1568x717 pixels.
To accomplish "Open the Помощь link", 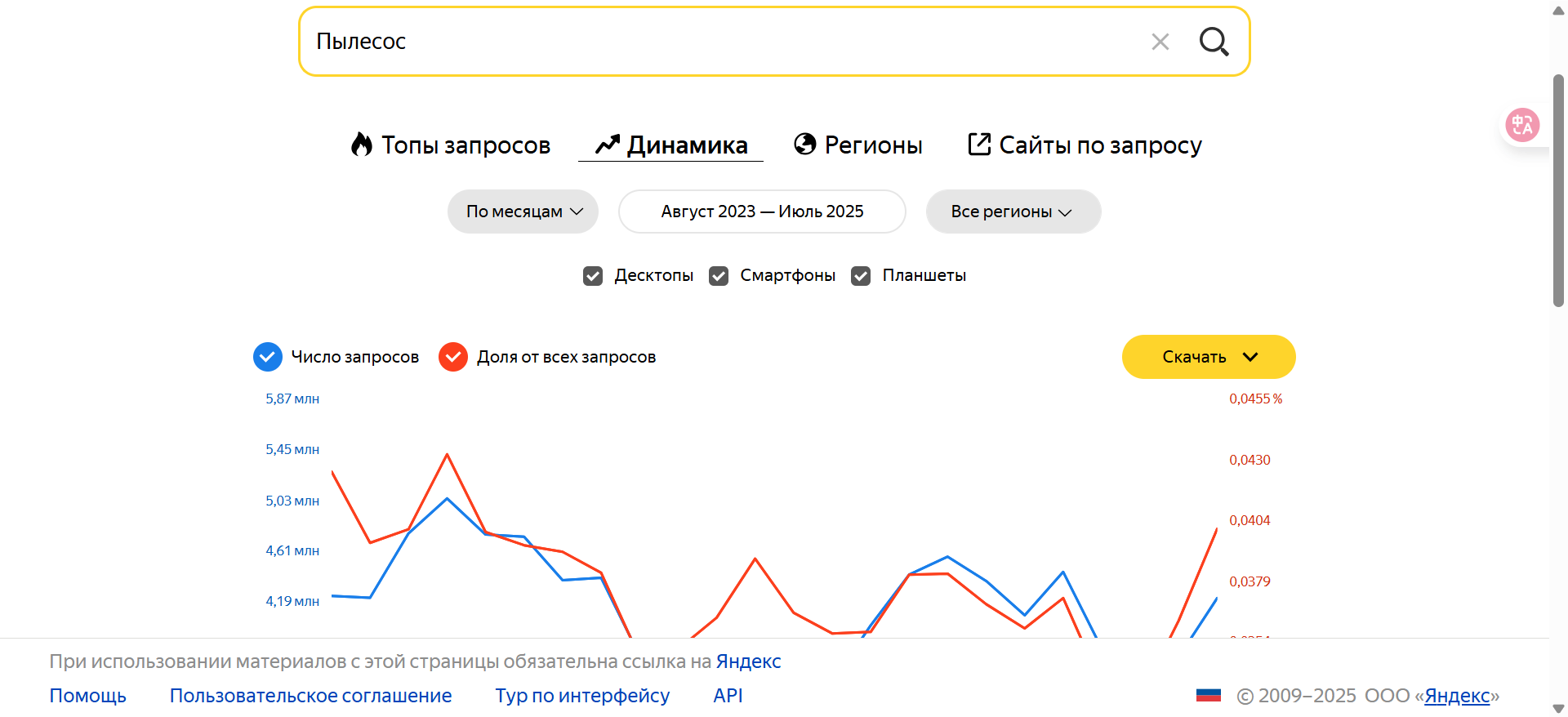I will pos(87,696).
